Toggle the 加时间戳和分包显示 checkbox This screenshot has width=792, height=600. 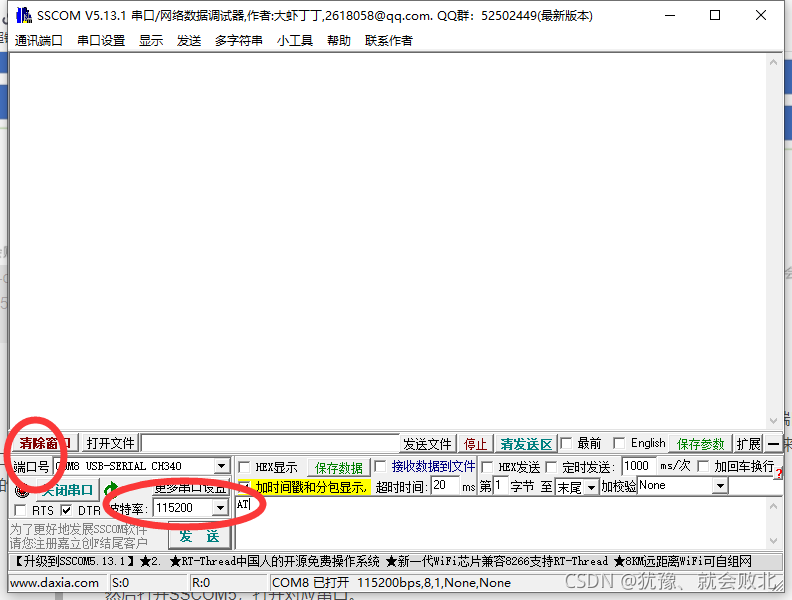click(x=244, y=487)
